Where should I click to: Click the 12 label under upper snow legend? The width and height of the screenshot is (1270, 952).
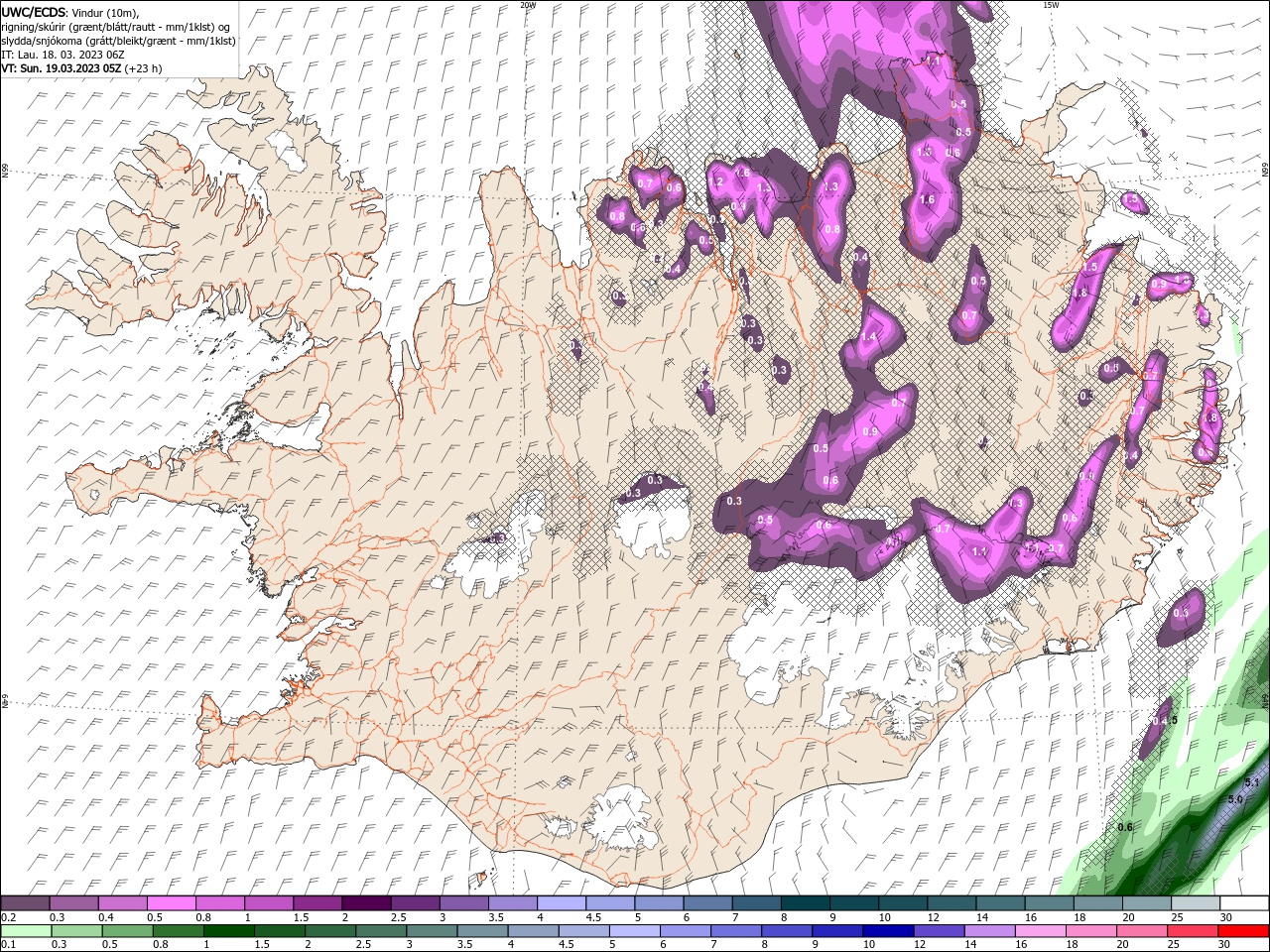[934, 917]
